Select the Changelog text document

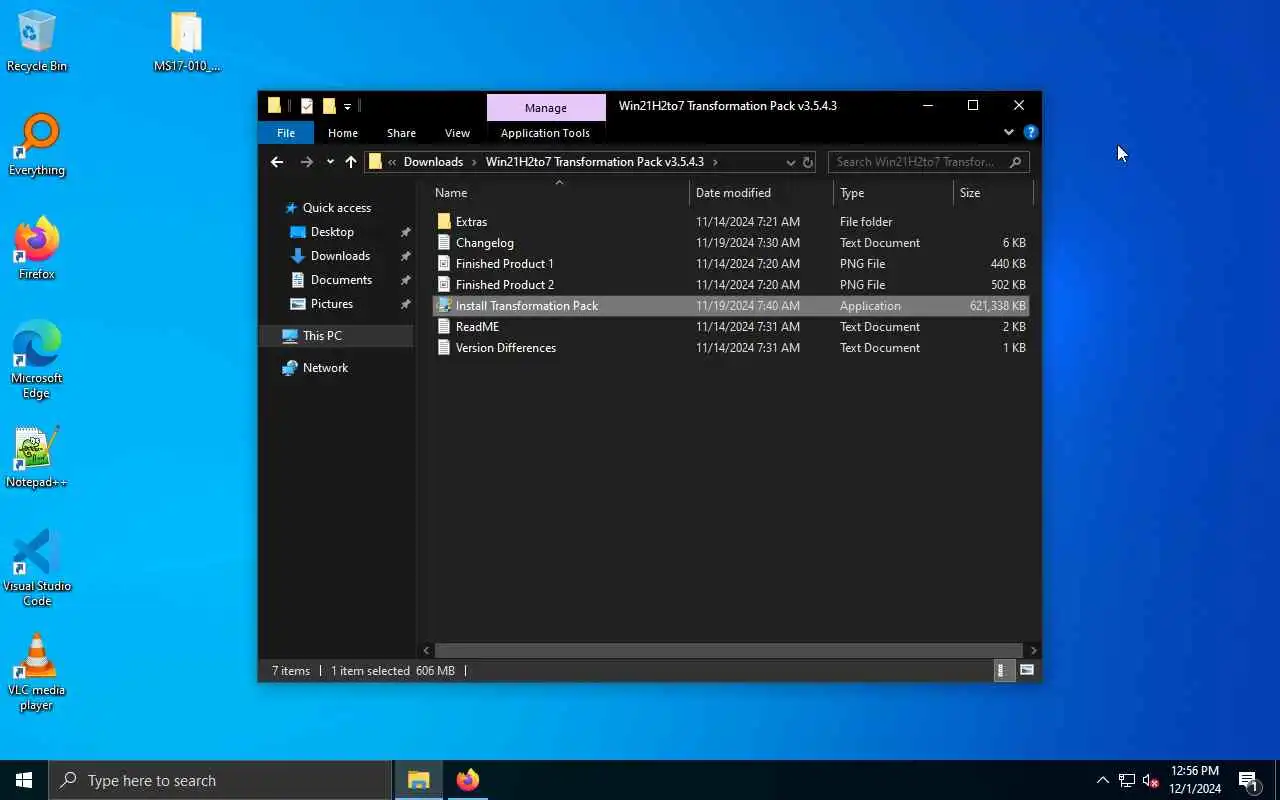pos(731,243)
